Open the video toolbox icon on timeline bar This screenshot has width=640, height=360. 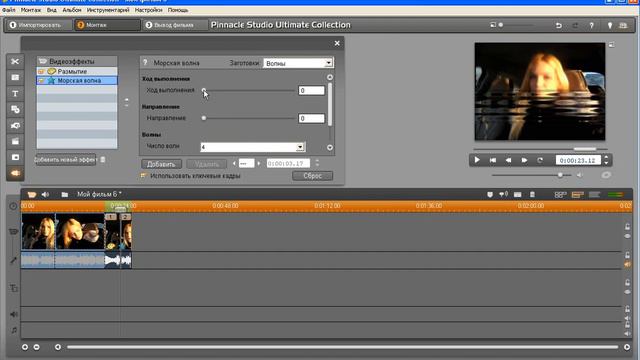coord(31,195)
